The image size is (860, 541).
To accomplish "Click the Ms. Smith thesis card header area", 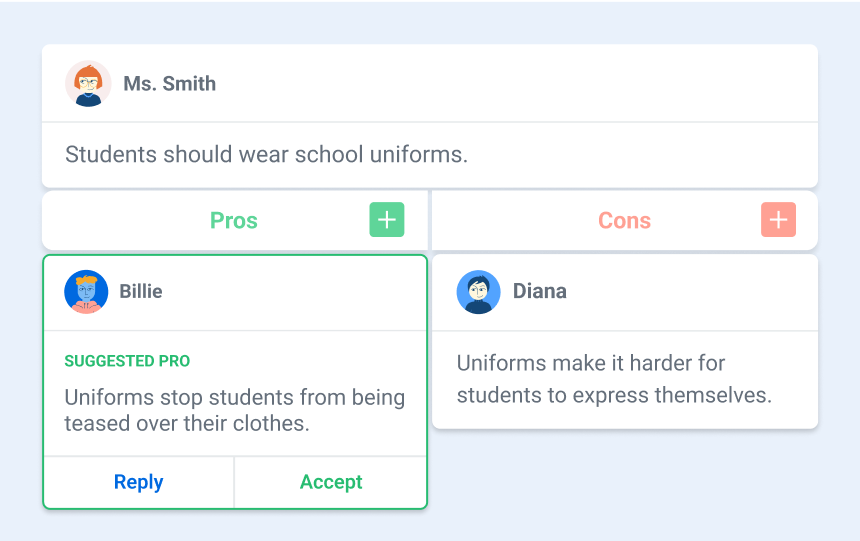I will (x=429, y=83).
